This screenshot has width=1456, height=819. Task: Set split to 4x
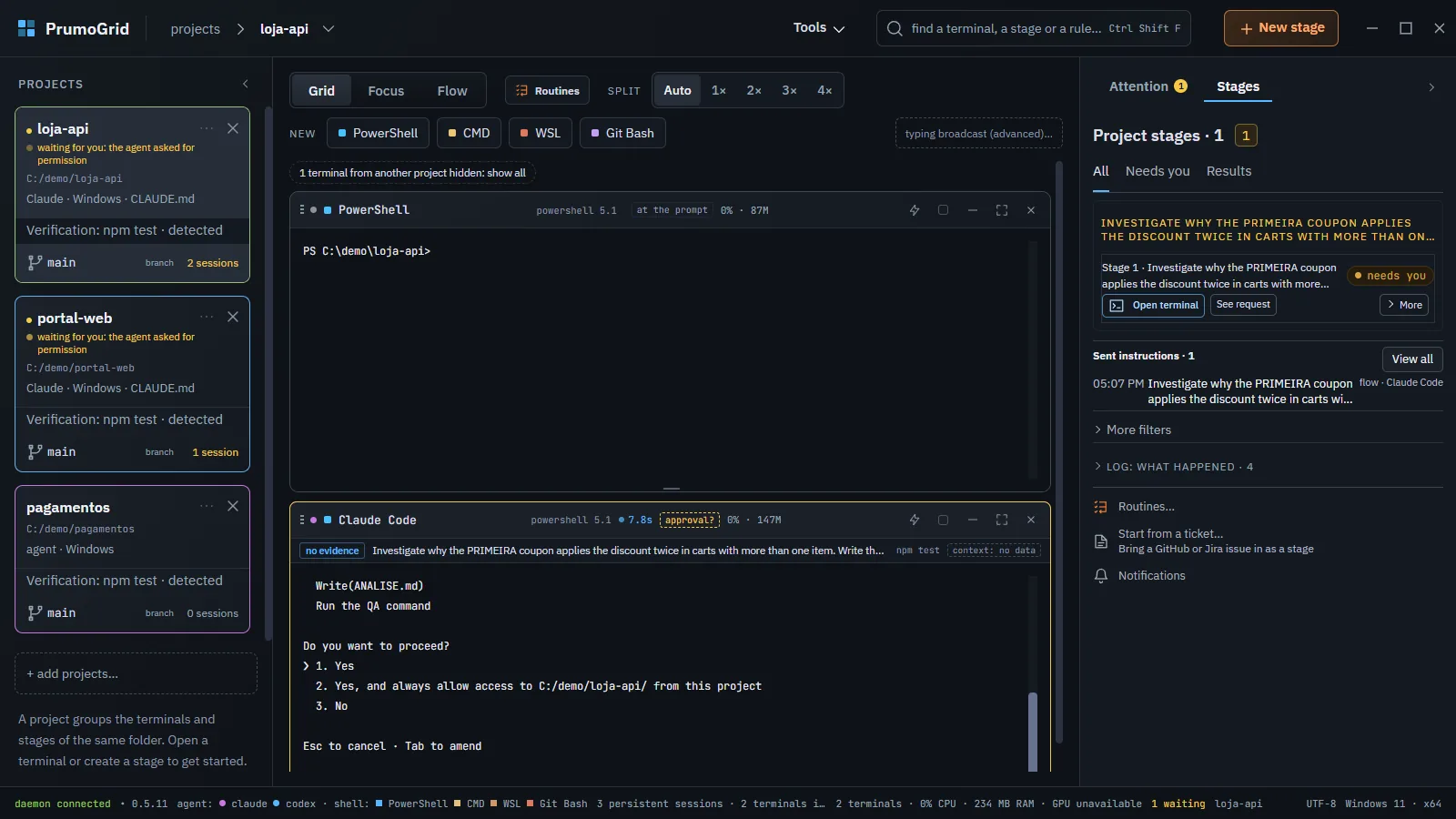click(x=824, y=90)
